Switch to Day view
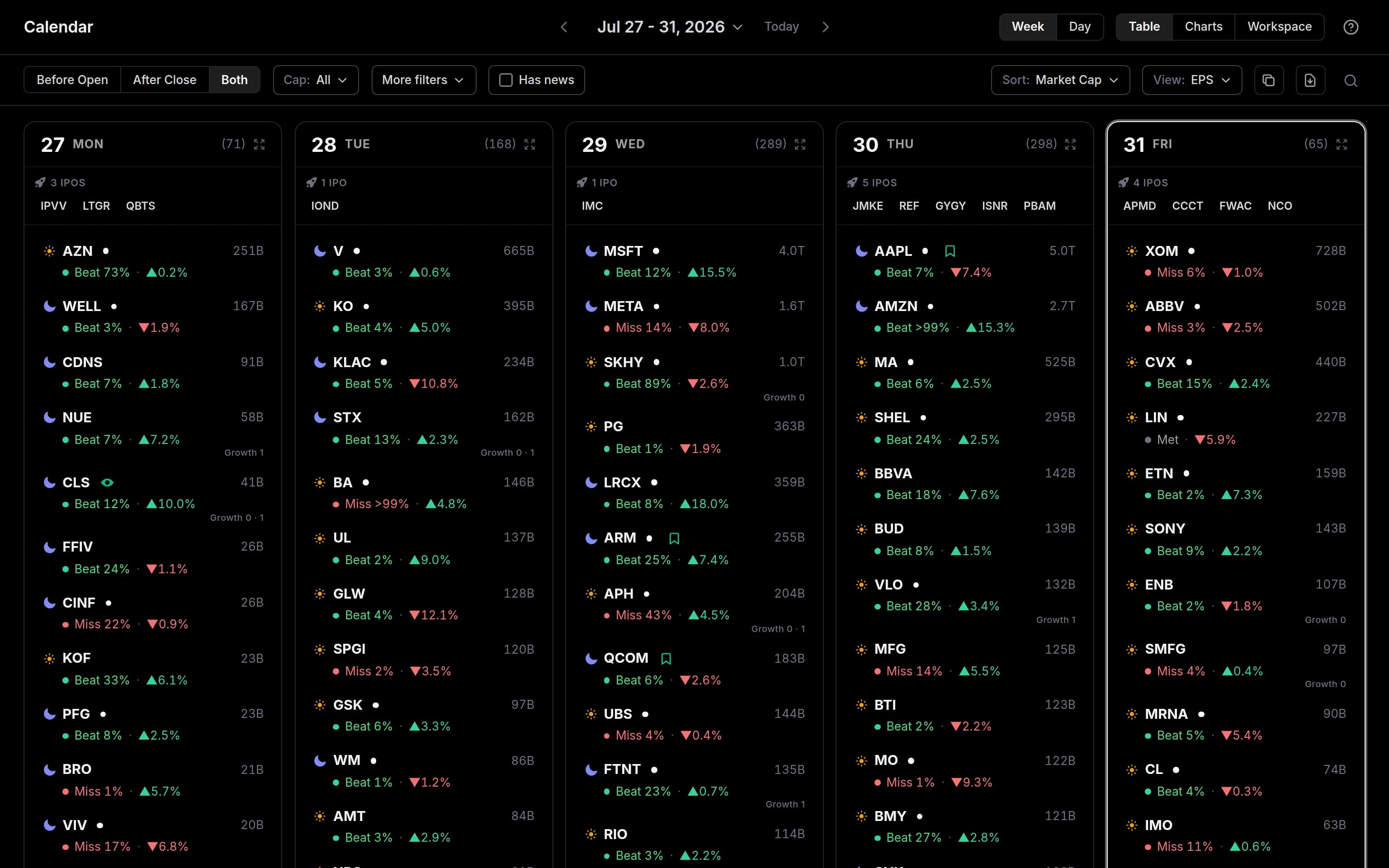 1080,27
